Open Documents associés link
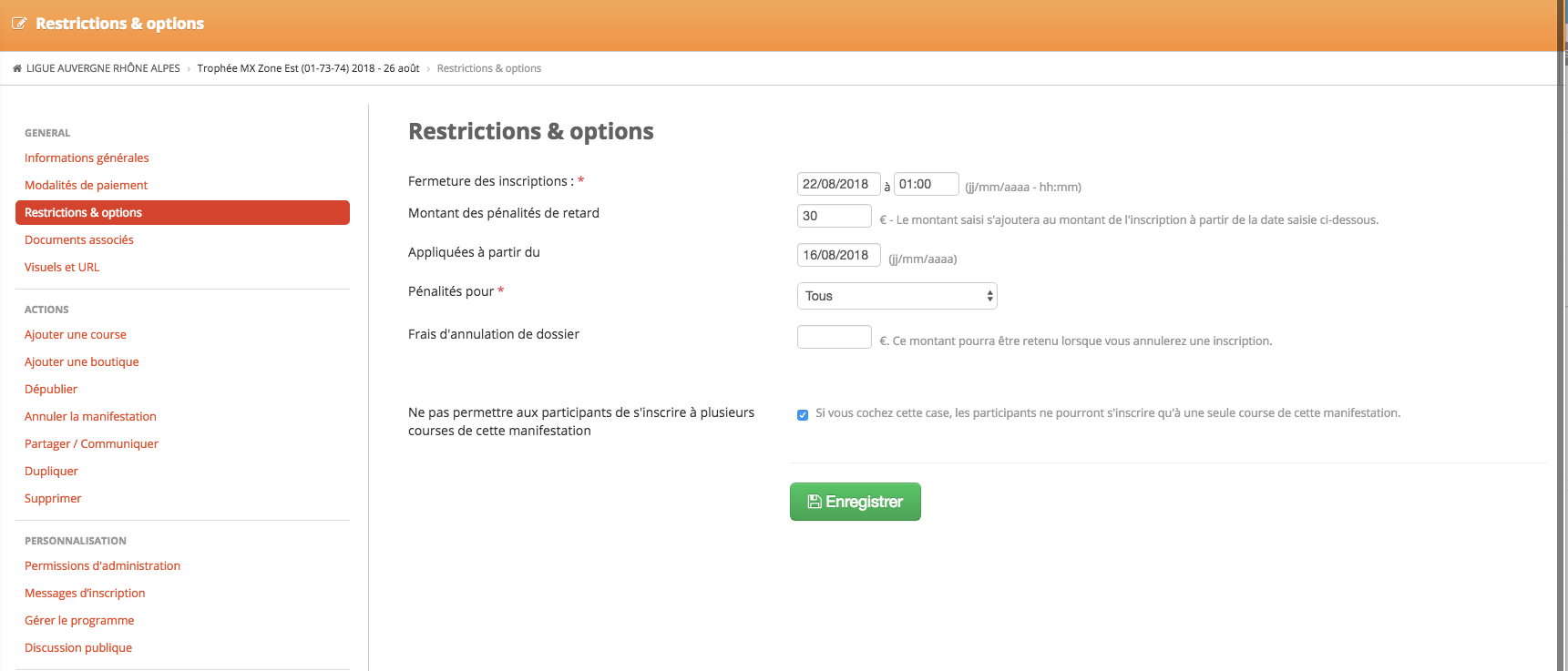This screenshot has width=1568, height=671. [x=79, y=239]
